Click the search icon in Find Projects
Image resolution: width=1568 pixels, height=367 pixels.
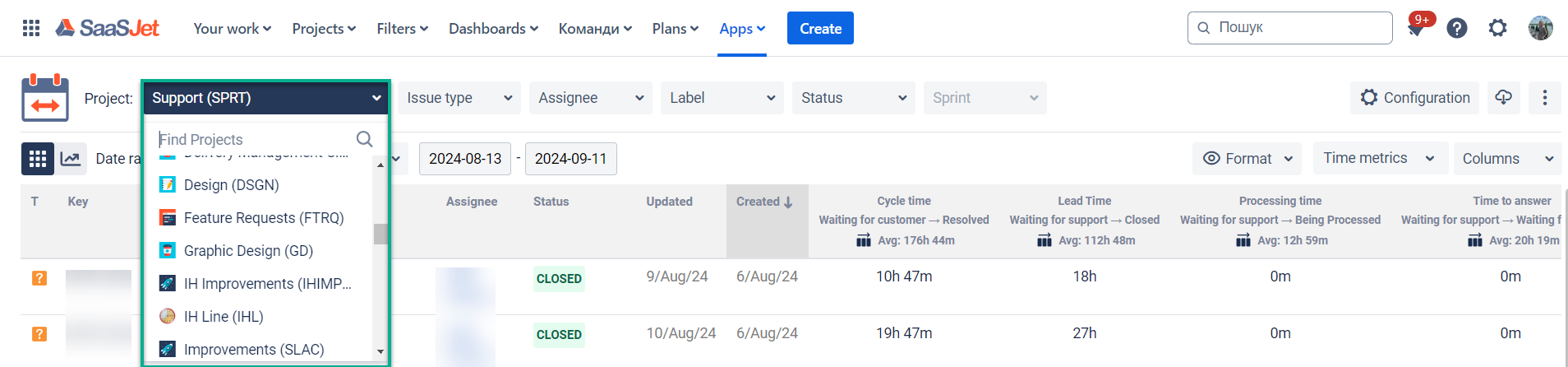pos(365,139)
